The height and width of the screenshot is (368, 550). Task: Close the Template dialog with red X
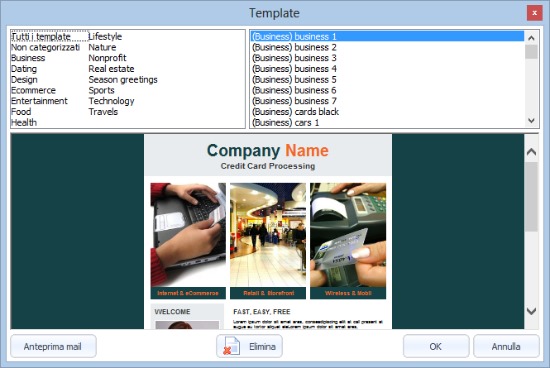click(x=534, y=13)
